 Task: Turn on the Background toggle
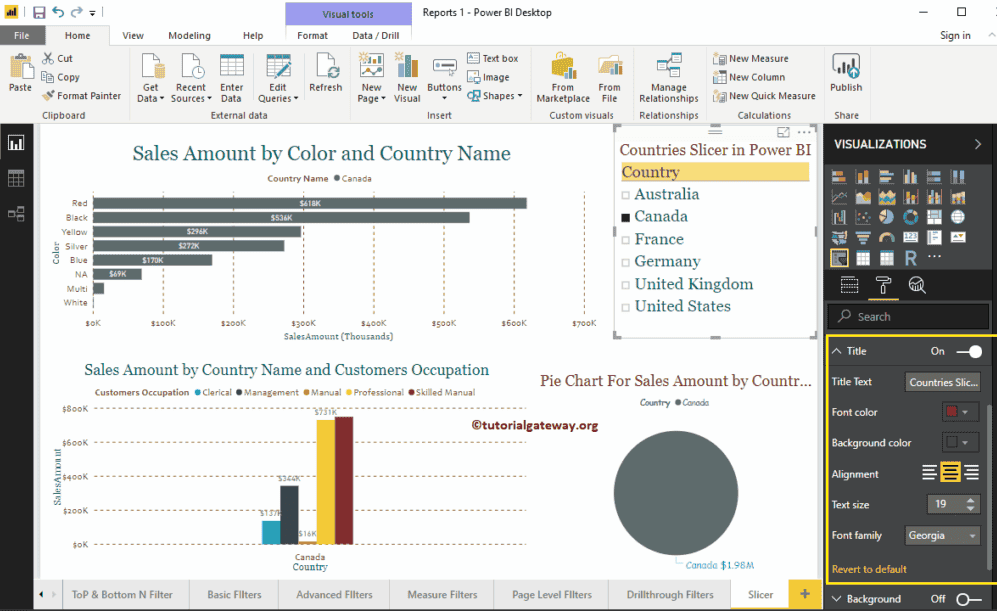coord(968,599)
